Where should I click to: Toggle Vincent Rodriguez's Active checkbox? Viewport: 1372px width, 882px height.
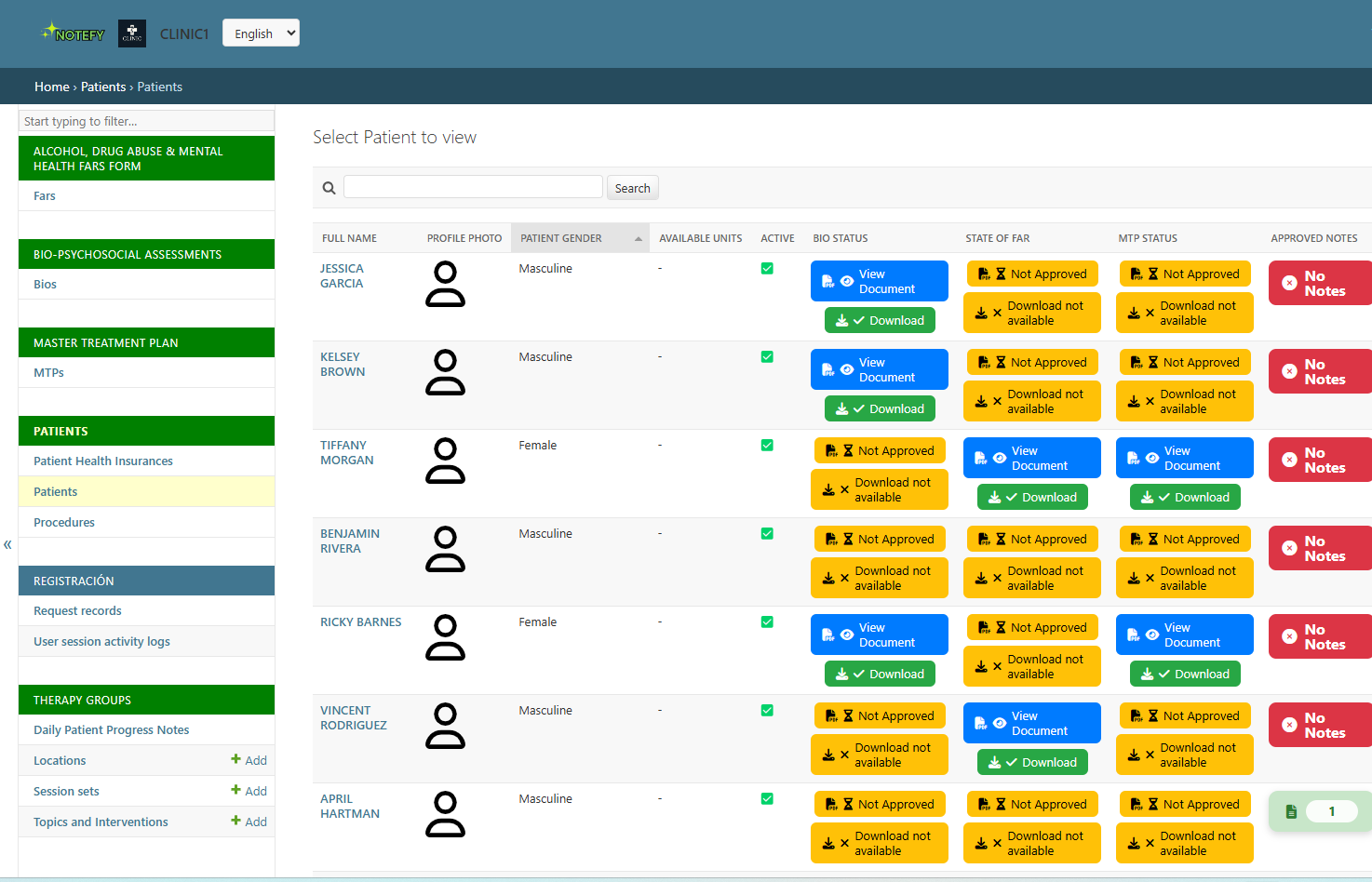click(x=767, y=711)
